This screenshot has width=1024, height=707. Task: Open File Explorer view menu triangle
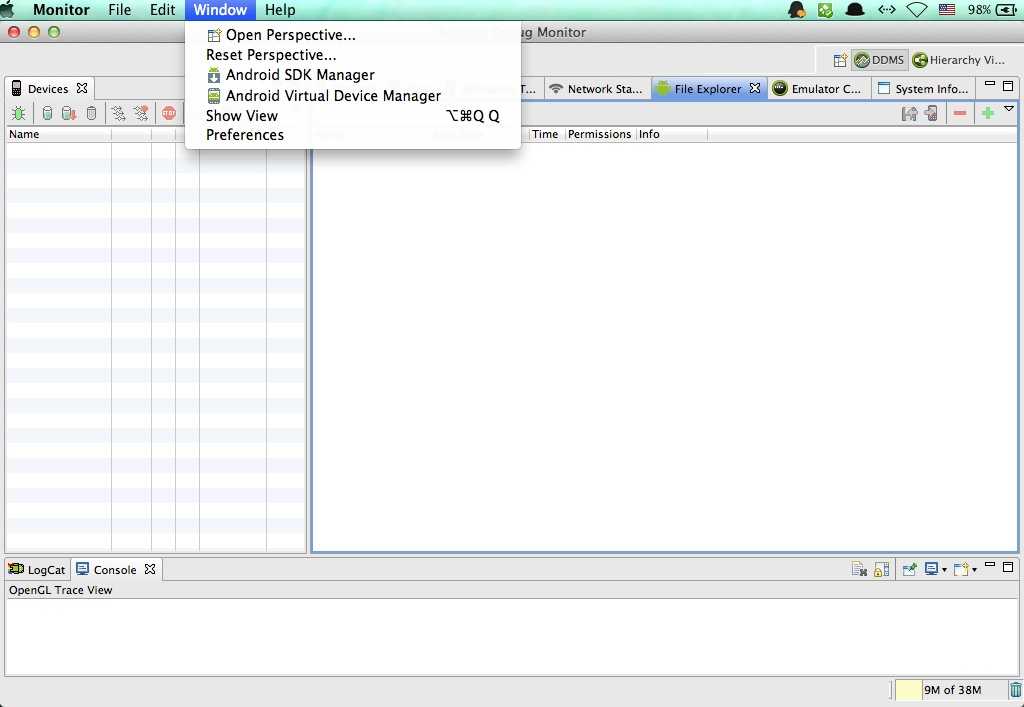click(x=1009, y=108)
